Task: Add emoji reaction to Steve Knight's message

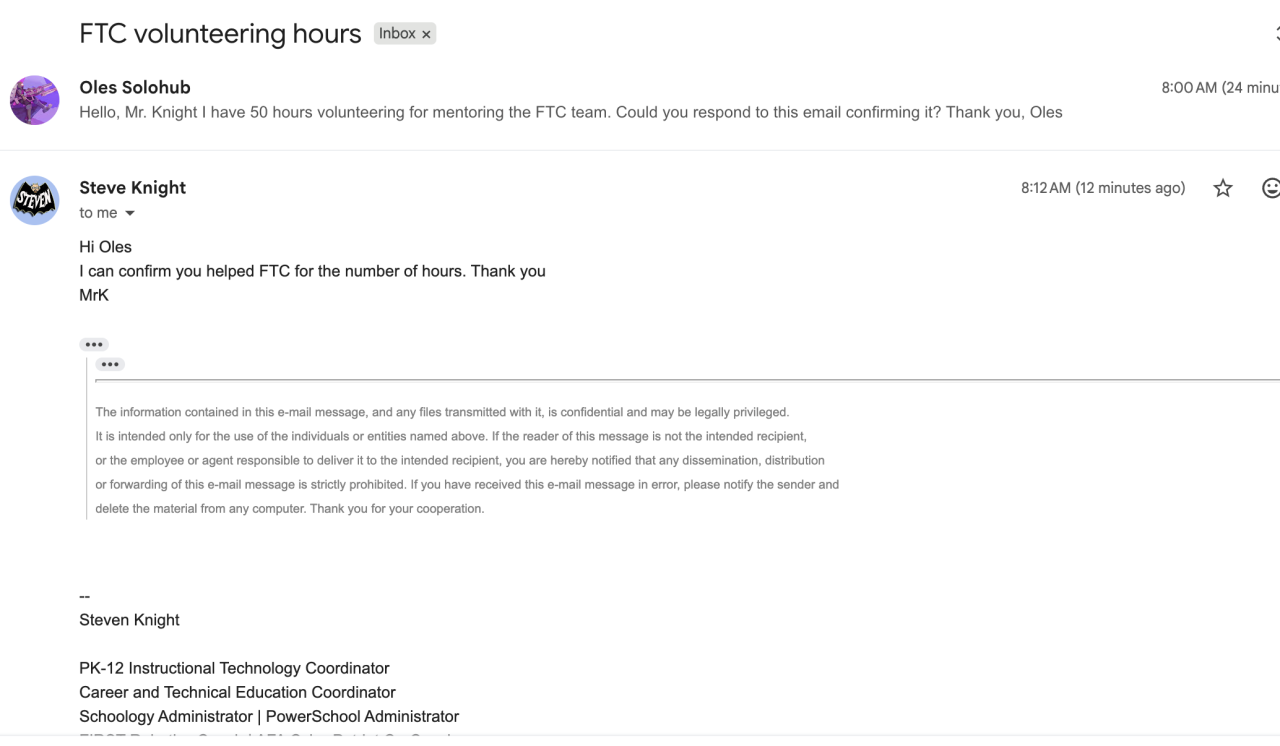Action: [x=1271, y=188]
